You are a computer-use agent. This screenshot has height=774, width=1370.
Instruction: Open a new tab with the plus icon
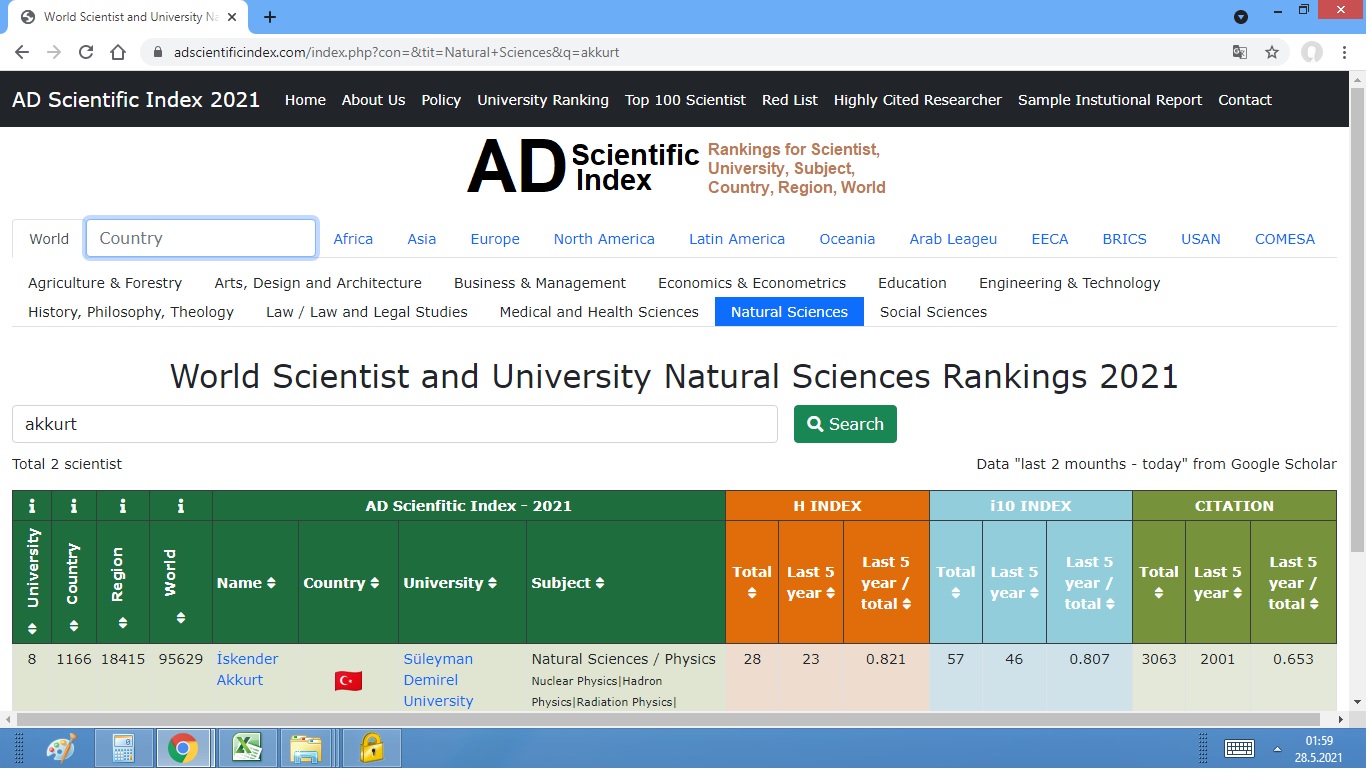(270, 17)
